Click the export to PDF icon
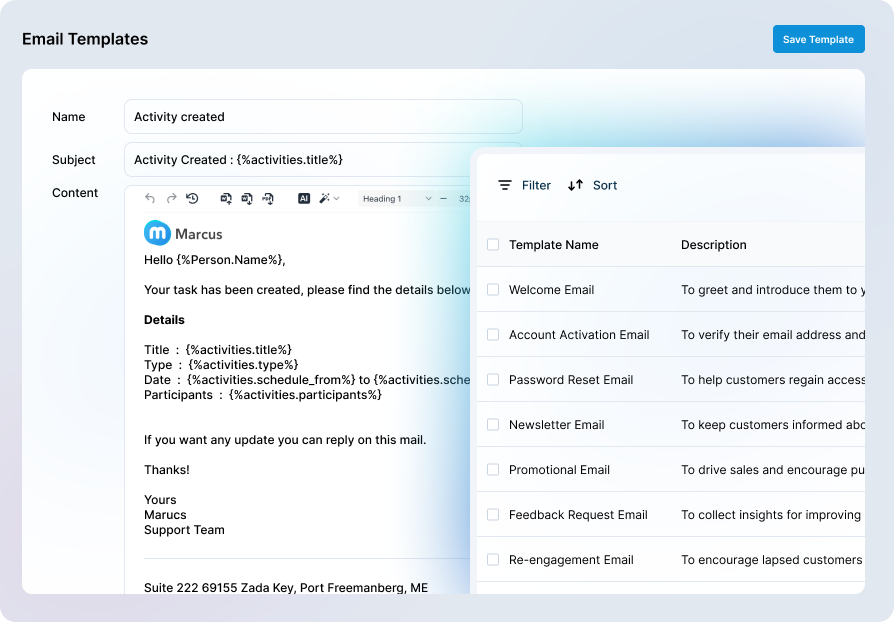 click(x=268, y=199)
